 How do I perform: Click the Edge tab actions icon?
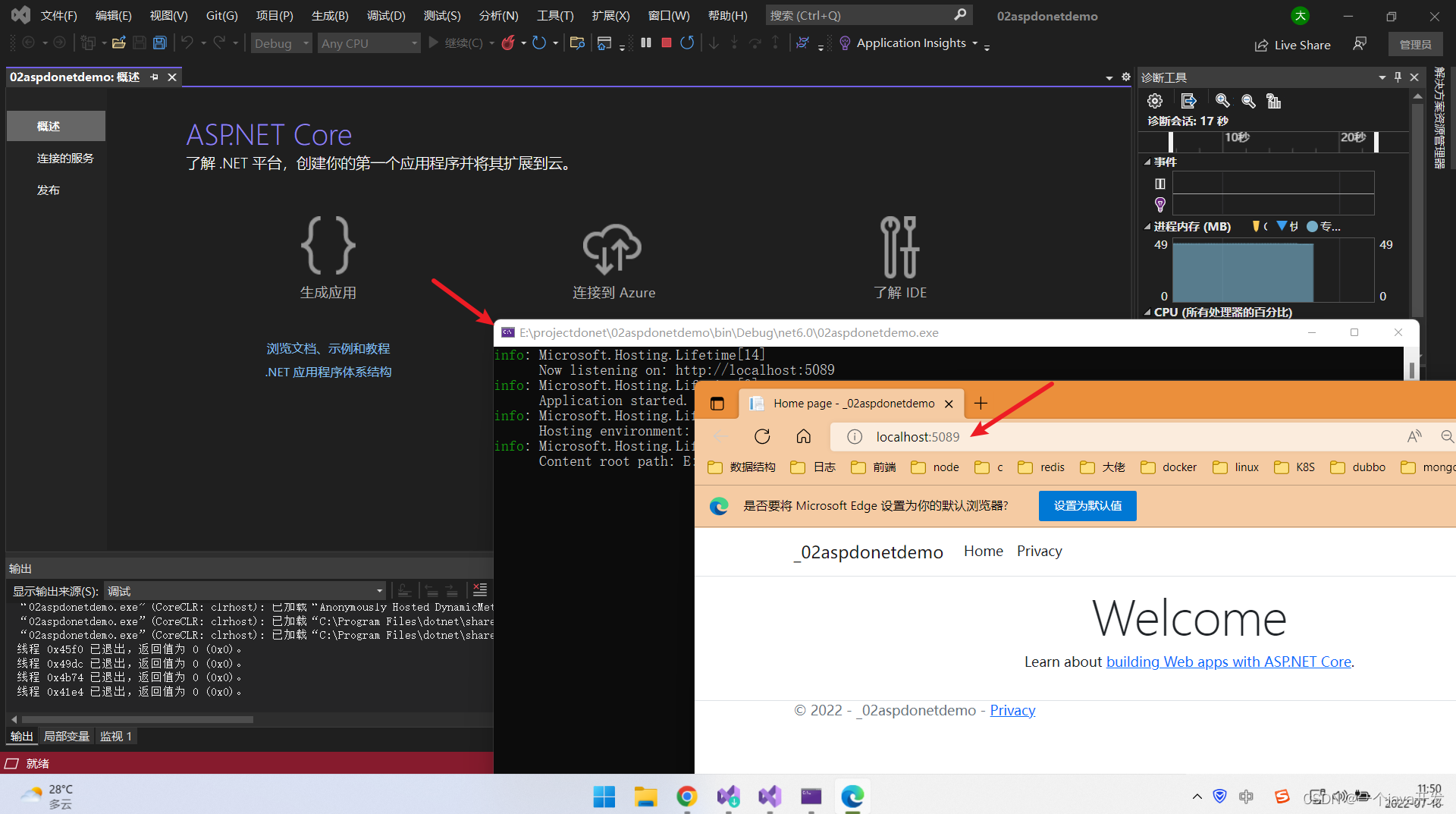717,404
